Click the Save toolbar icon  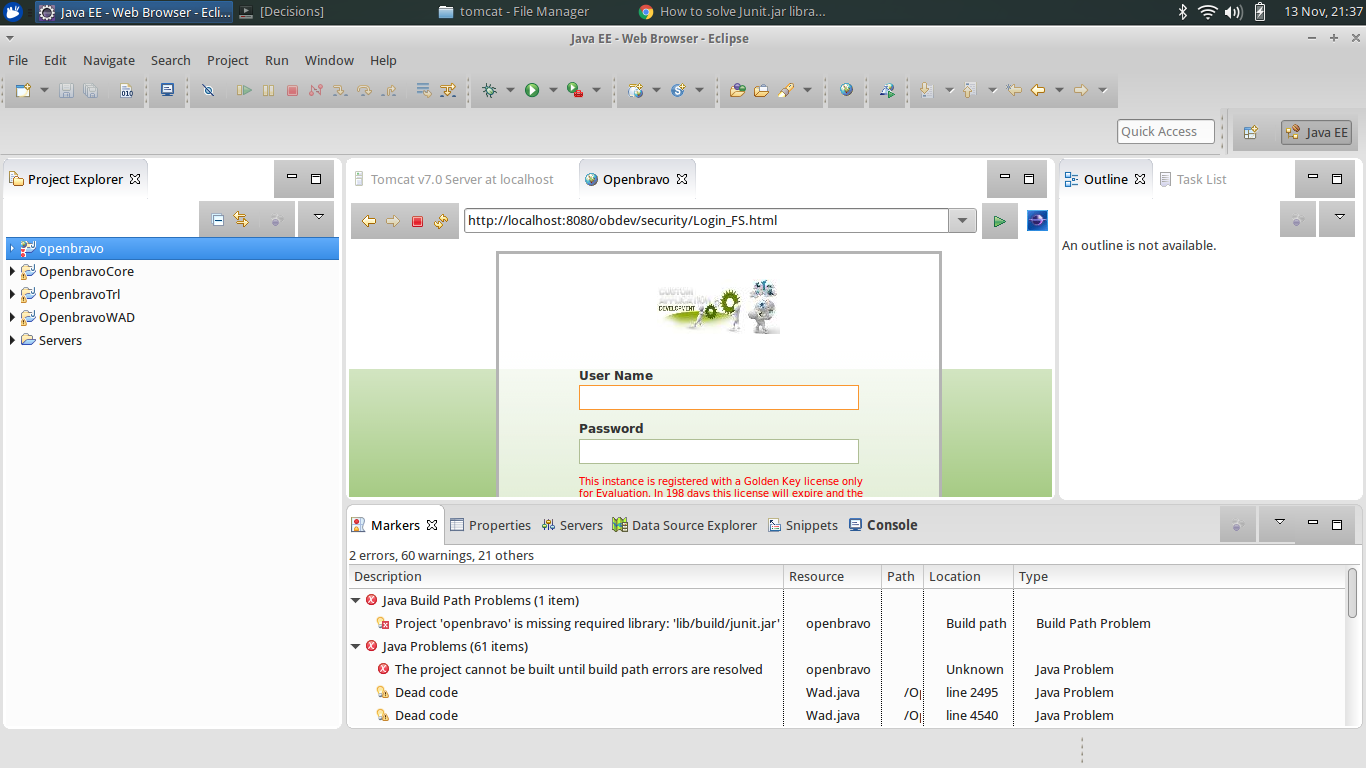[x=66, y=90]
